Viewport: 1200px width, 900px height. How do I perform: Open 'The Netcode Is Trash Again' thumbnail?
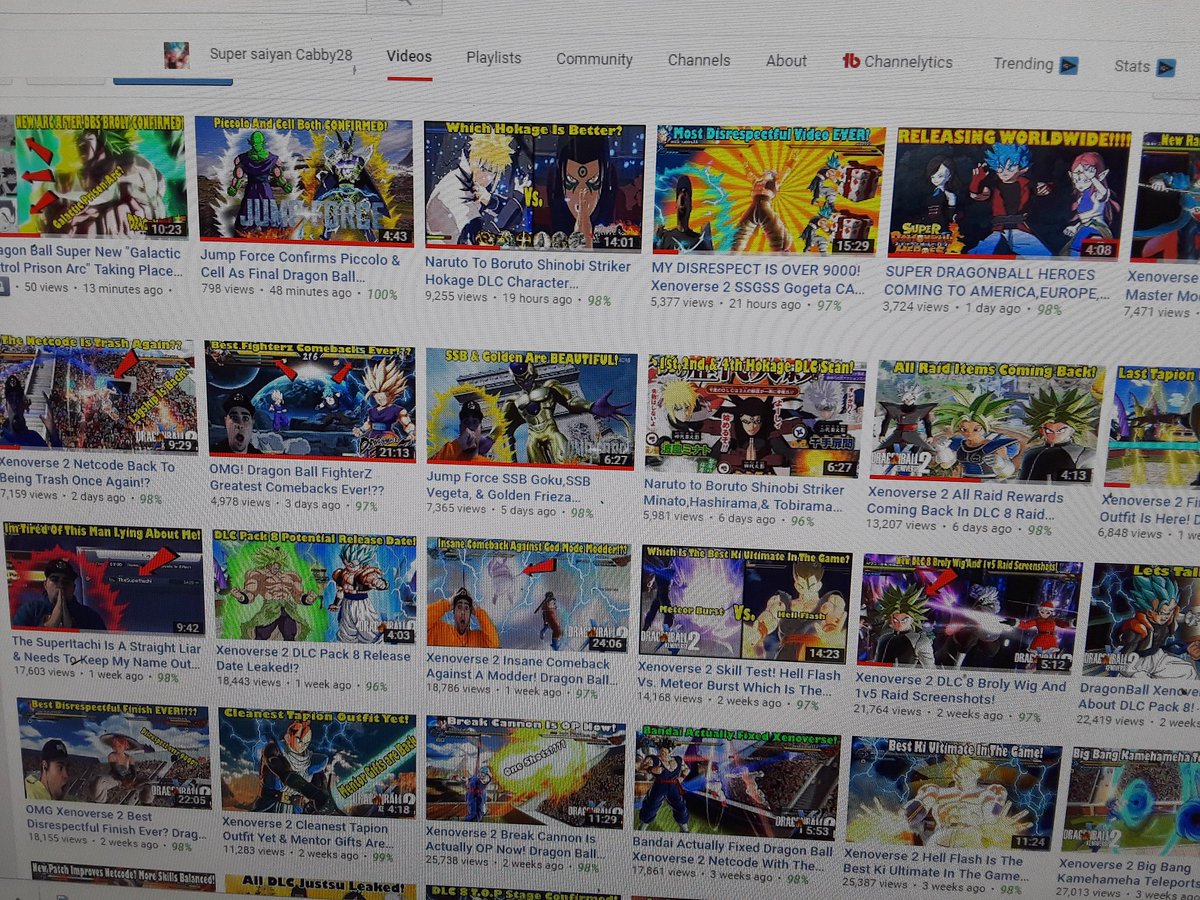click(x=97, y=396)
